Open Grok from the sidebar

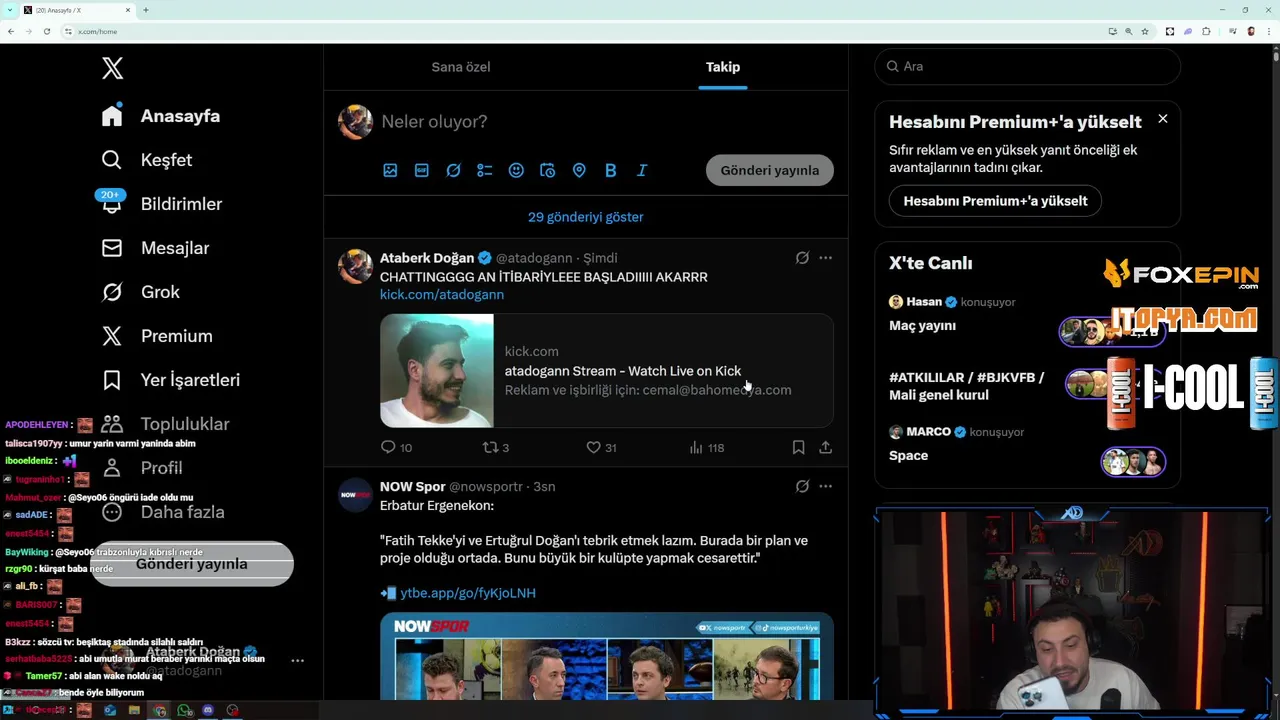(141, 292)
